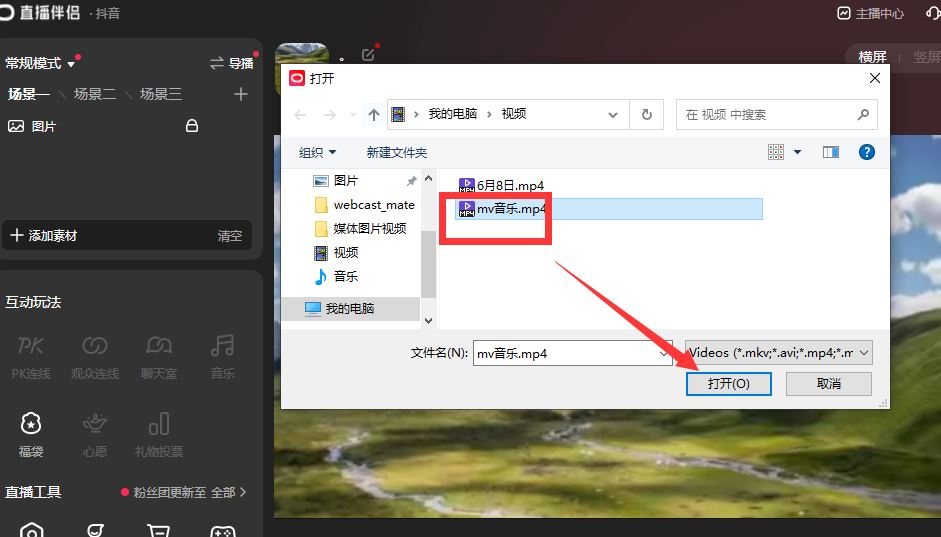
Task: Click search magnifier icon in dialog
Action: [x=863, y=115]
